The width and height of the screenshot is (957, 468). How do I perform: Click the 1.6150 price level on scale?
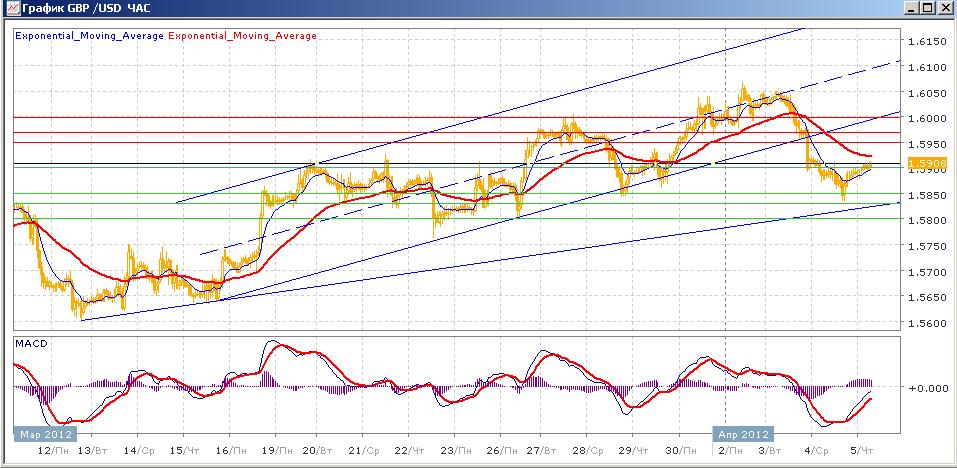927,41
